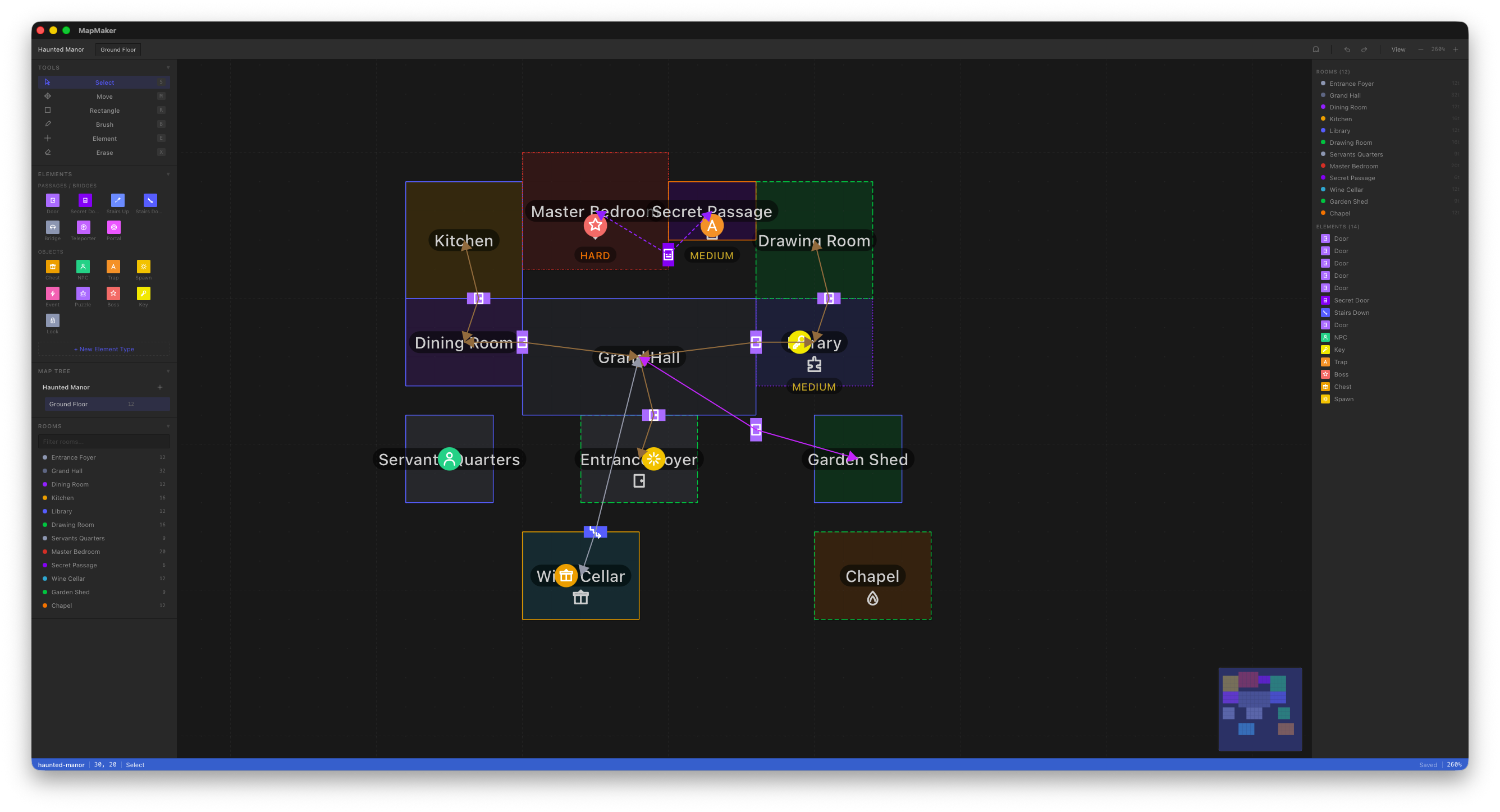This screenshot has height=812, width=1500.
Task: Click the minimap thumbnail in canvas corner
Action: pos(1260,709)
